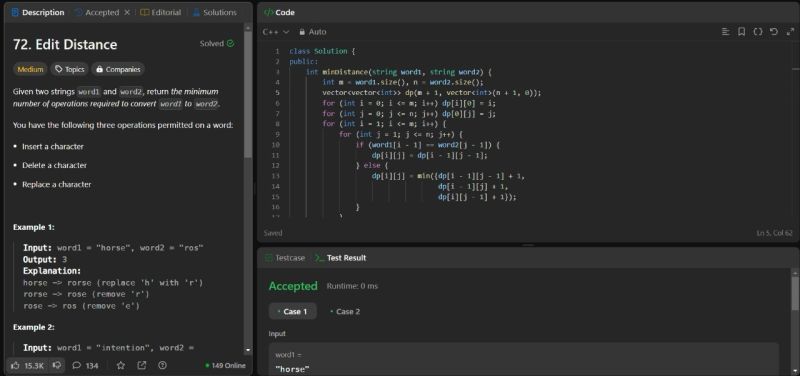Dislike the problem with the thumbs-down icon
The width and height of the screenshot is (800, 376).
point(57,365)
